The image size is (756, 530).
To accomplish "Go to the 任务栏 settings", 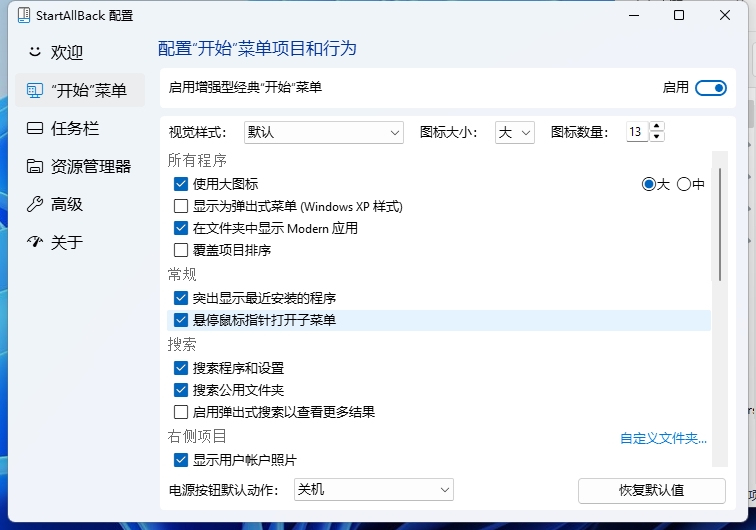I will coord(75,128).
